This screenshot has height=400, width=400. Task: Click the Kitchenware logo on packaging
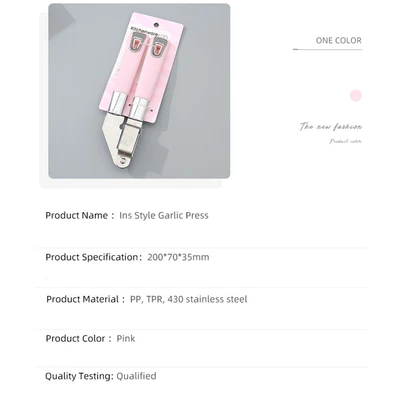144,31
